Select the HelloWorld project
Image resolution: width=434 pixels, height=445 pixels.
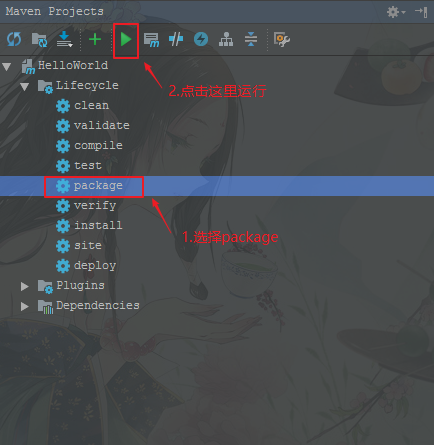point(73,65)
